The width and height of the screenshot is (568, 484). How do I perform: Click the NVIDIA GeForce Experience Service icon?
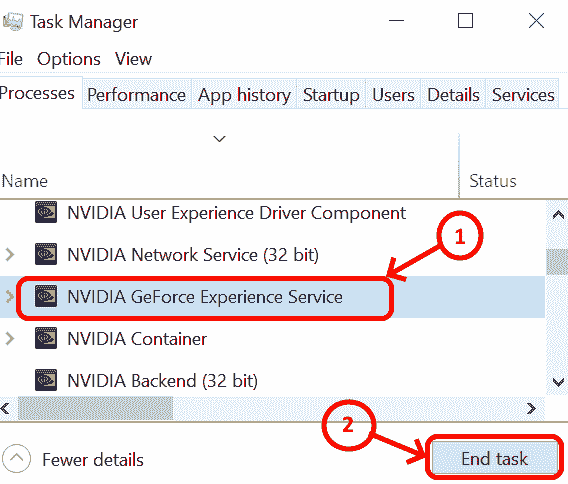point(46,296)
